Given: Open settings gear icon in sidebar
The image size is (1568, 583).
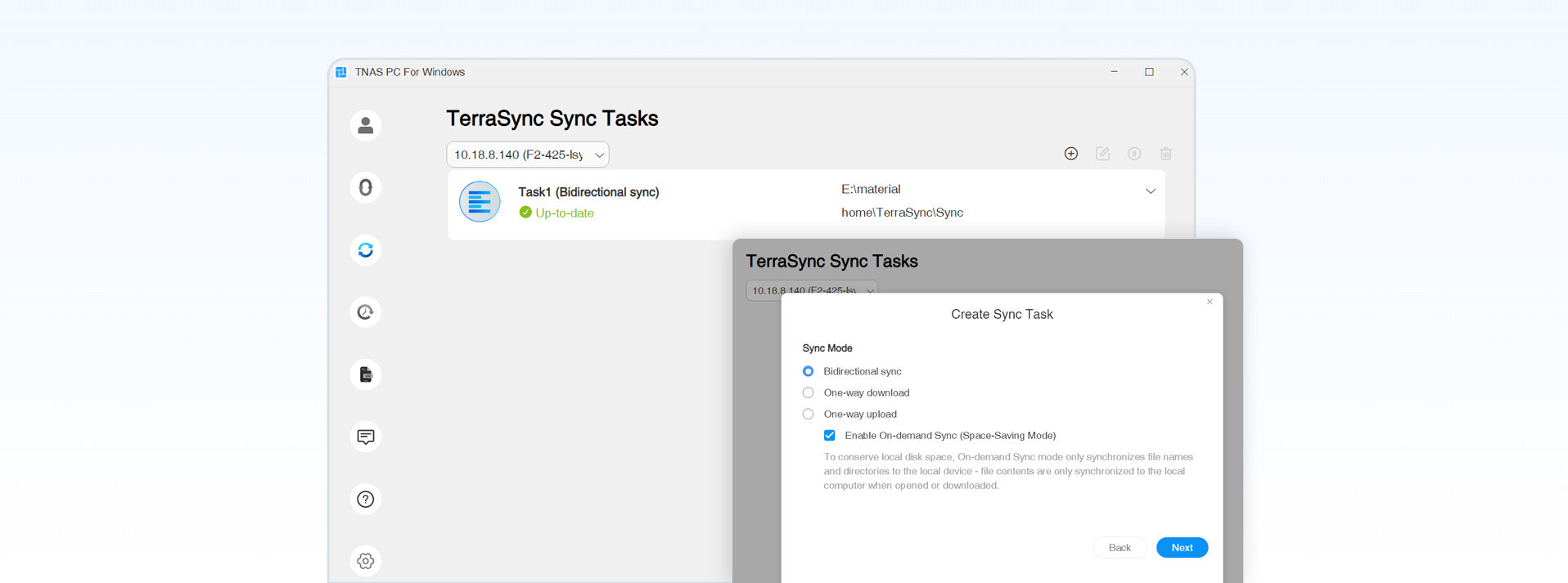Looking at the screenshot, I should 365,561.
